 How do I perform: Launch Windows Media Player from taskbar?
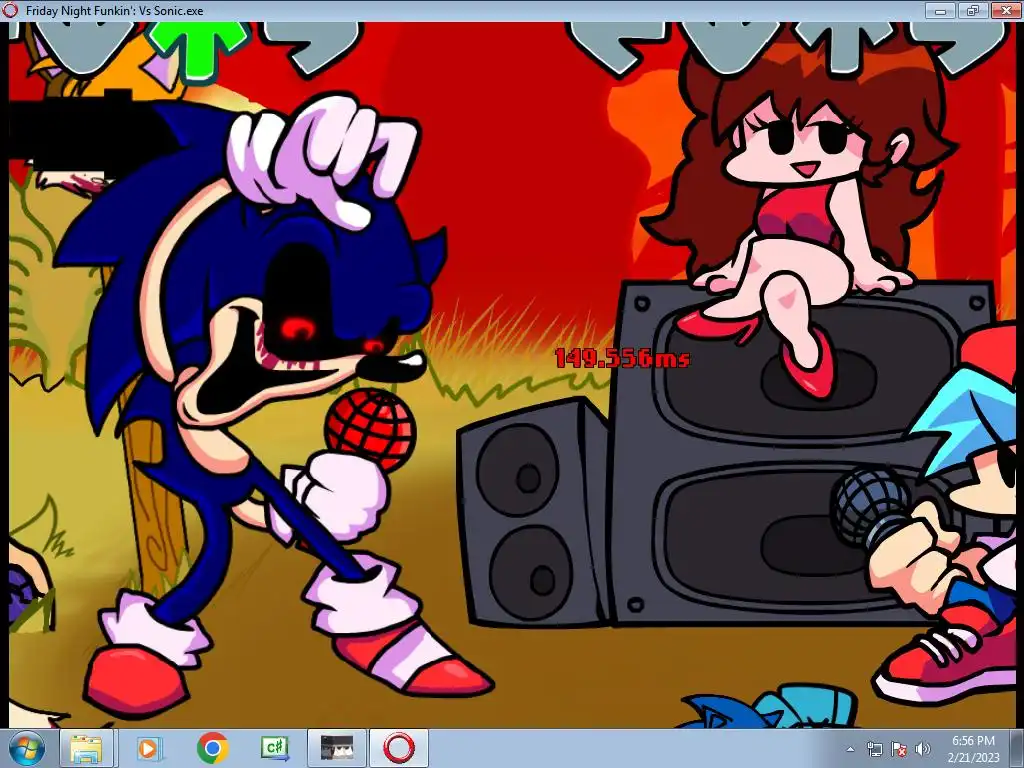148,748
